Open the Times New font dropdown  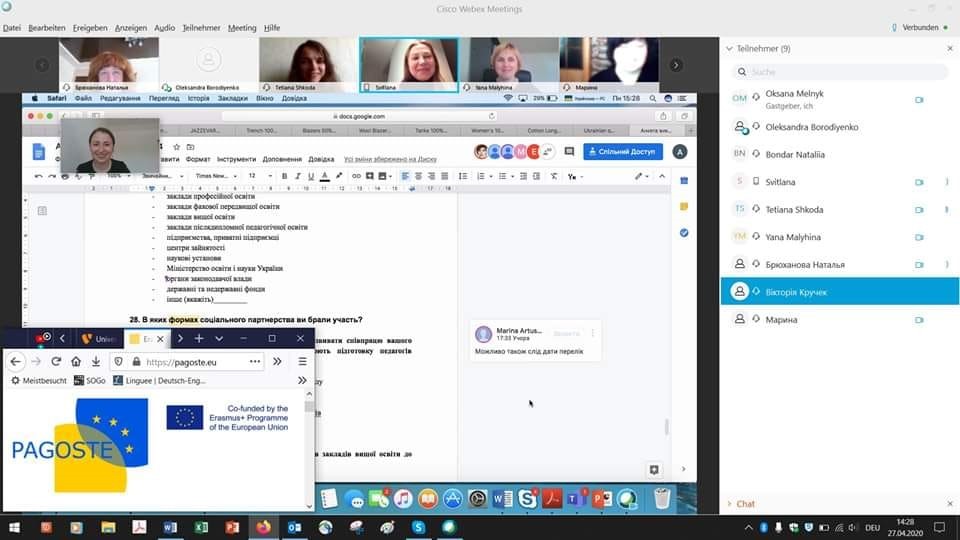216,176
